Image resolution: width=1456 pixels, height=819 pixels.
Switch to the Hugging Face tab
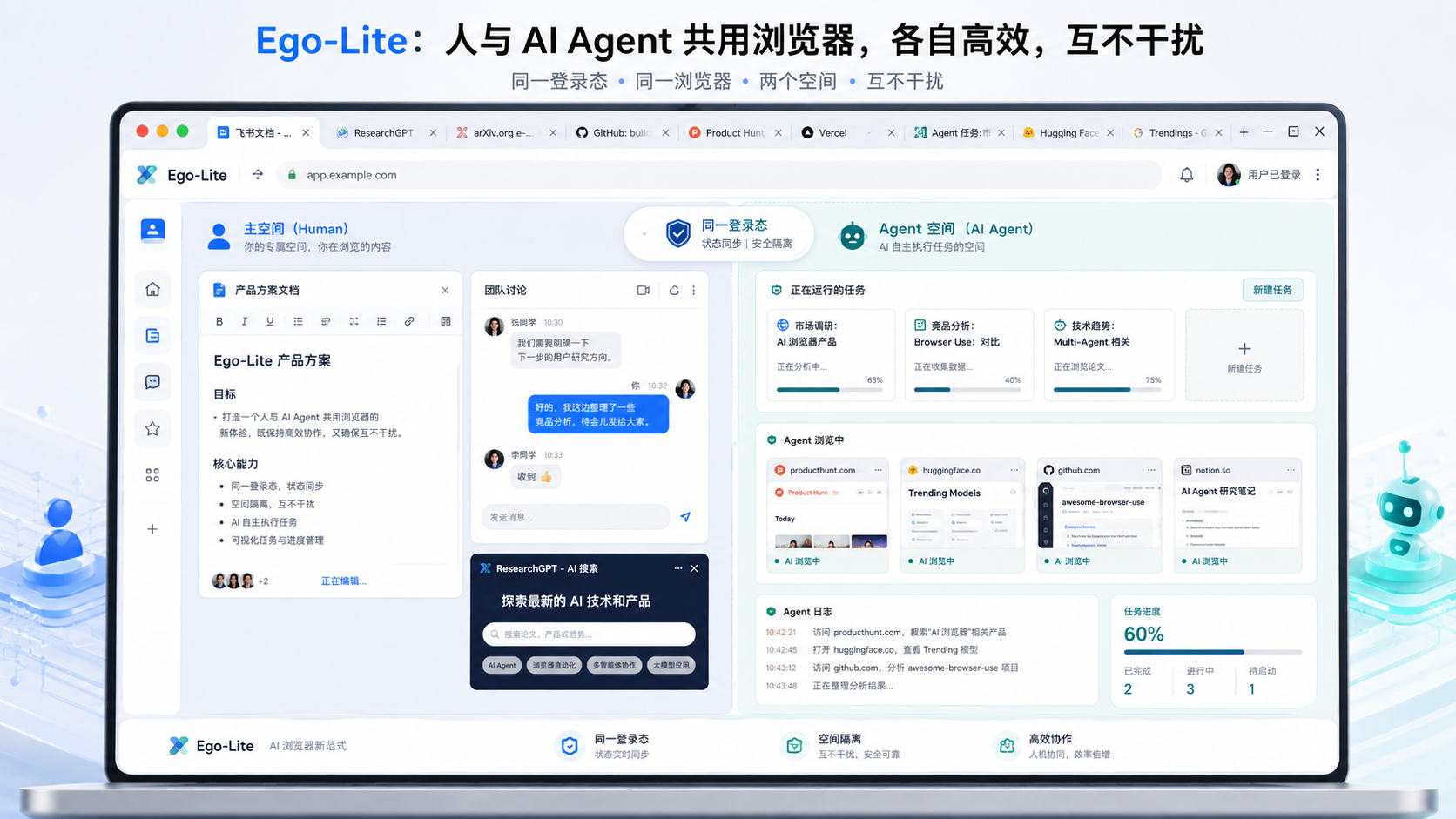(x=1068, y=132)
